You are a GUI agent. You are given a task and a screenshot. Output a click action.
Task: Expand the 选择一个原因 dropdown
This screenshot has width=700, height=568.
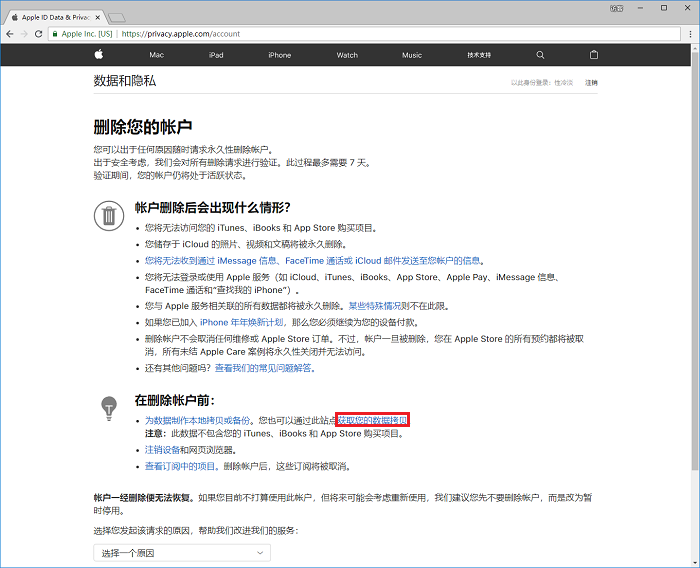coord(182,553)
